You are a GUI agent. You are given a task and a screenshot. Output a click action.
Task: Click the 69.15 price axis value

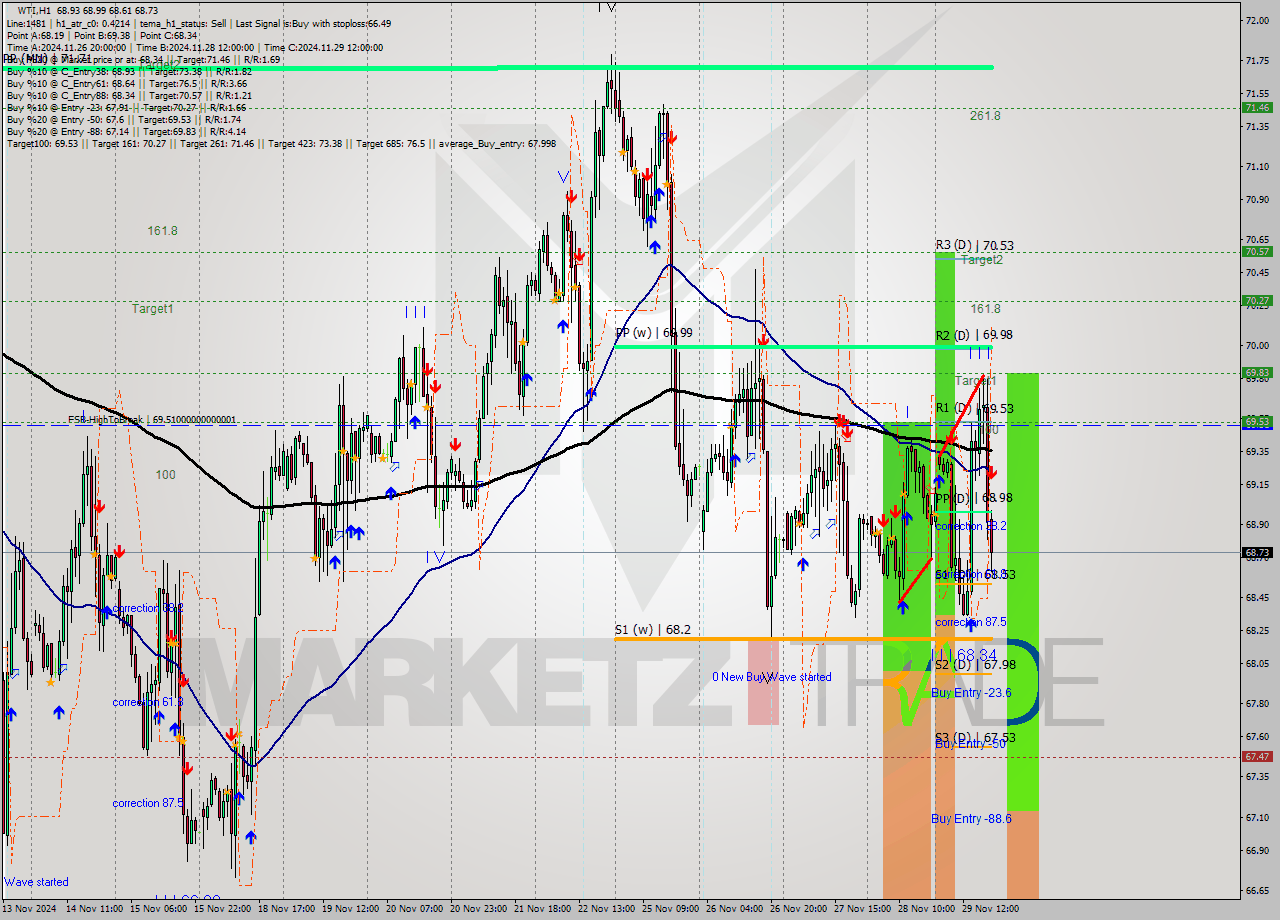1257,485
